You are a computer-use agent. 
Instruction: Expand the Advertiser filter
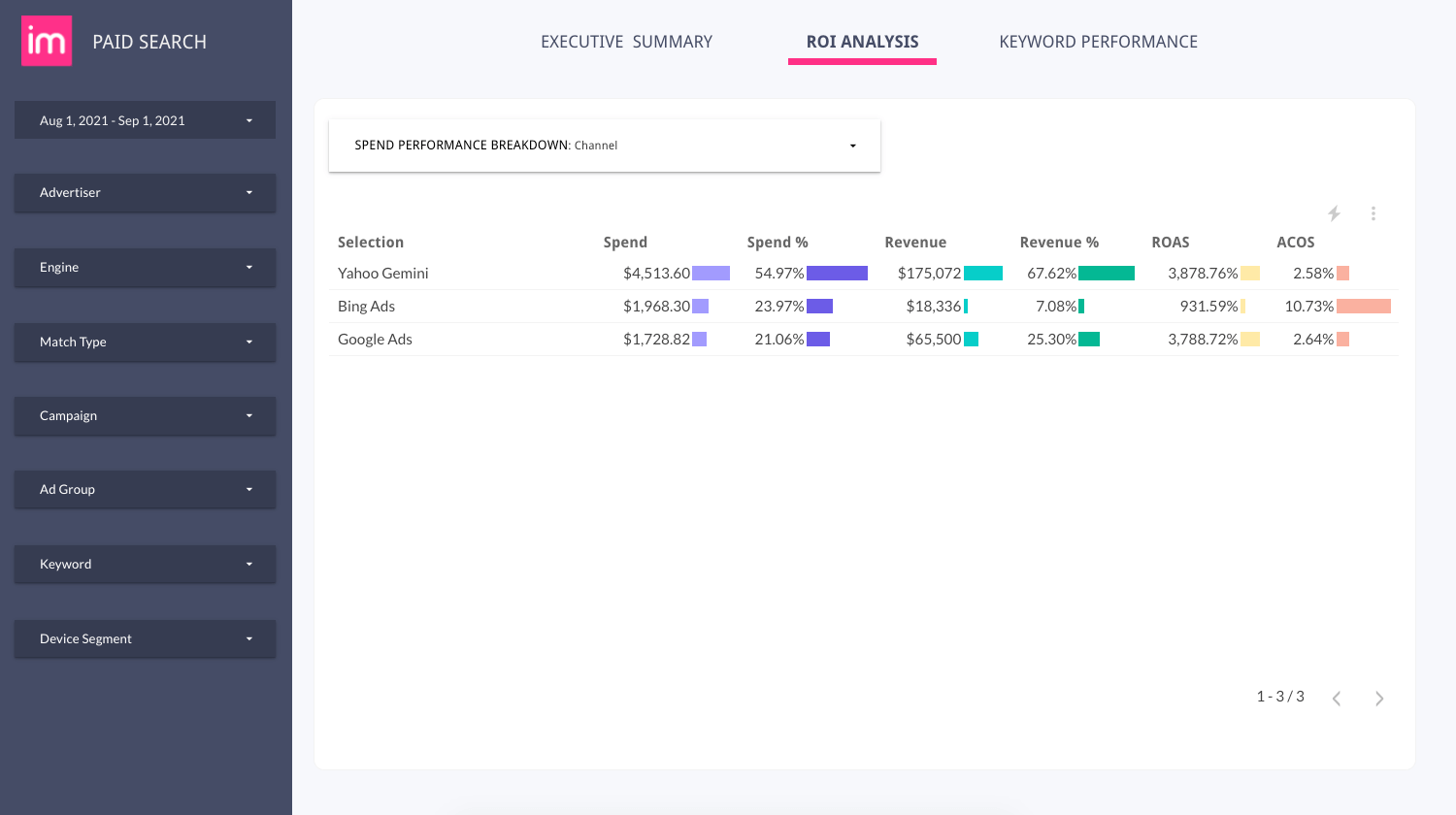pyautogui.click(x=144, y=192)
